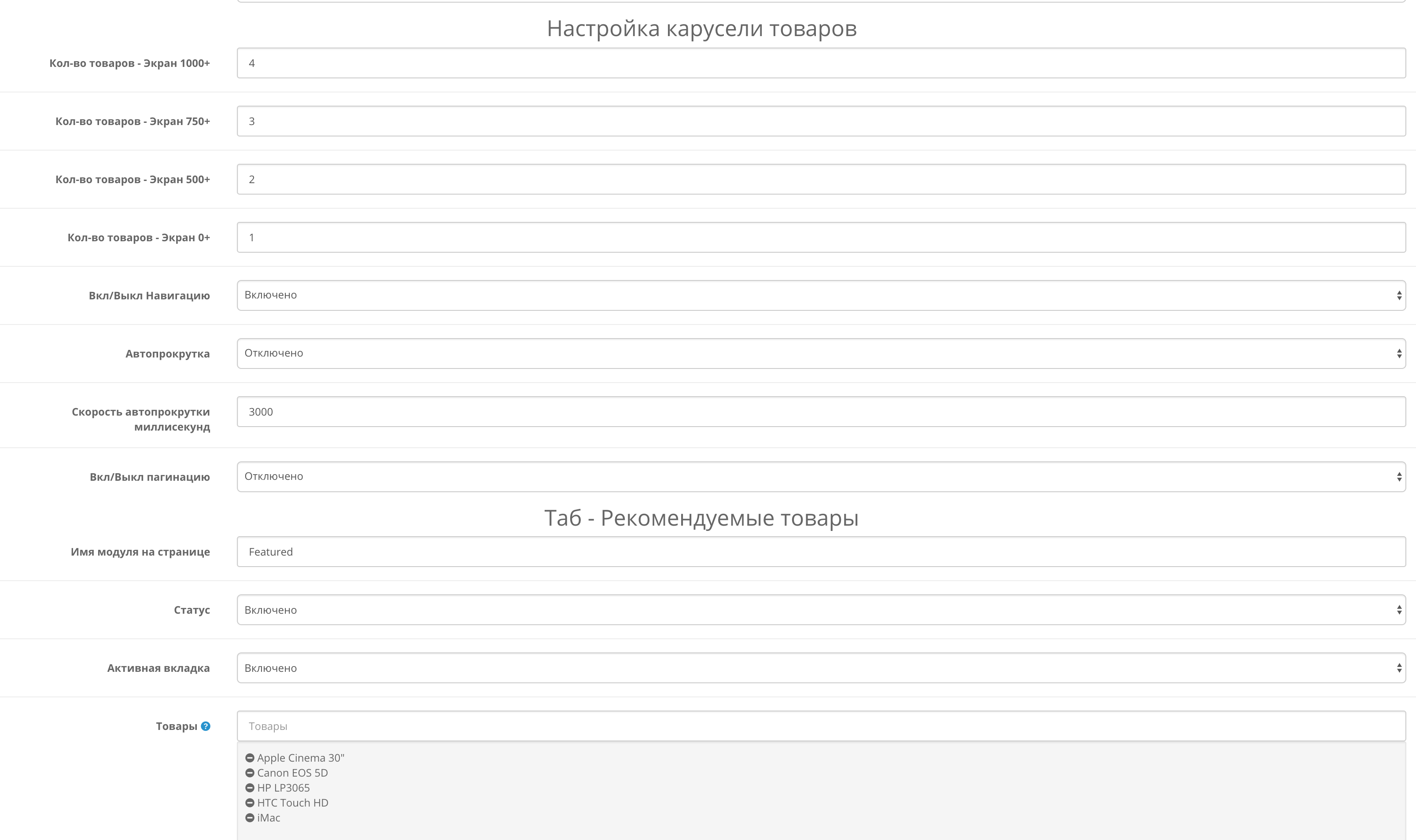Viewport: 1416px width, 840px height.
Task: Click the Кол-во товаров - Экран 1000+ label
Action: [129, 63]
